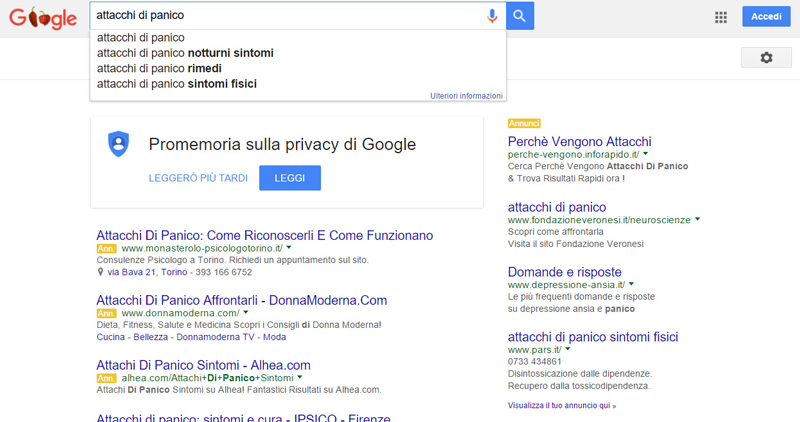
Task: Open the Bellezza sitelink
Action: pos(151,337)
